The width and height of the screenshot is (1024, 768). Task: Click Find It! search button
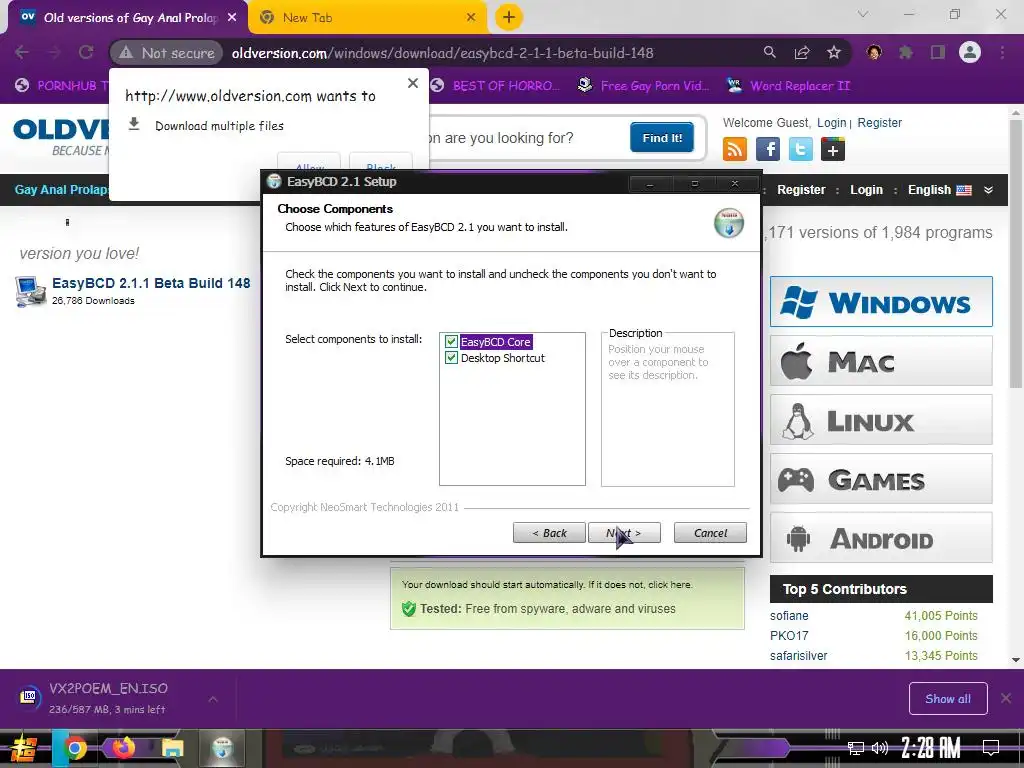pyautogui.click(x=662, y=137)
